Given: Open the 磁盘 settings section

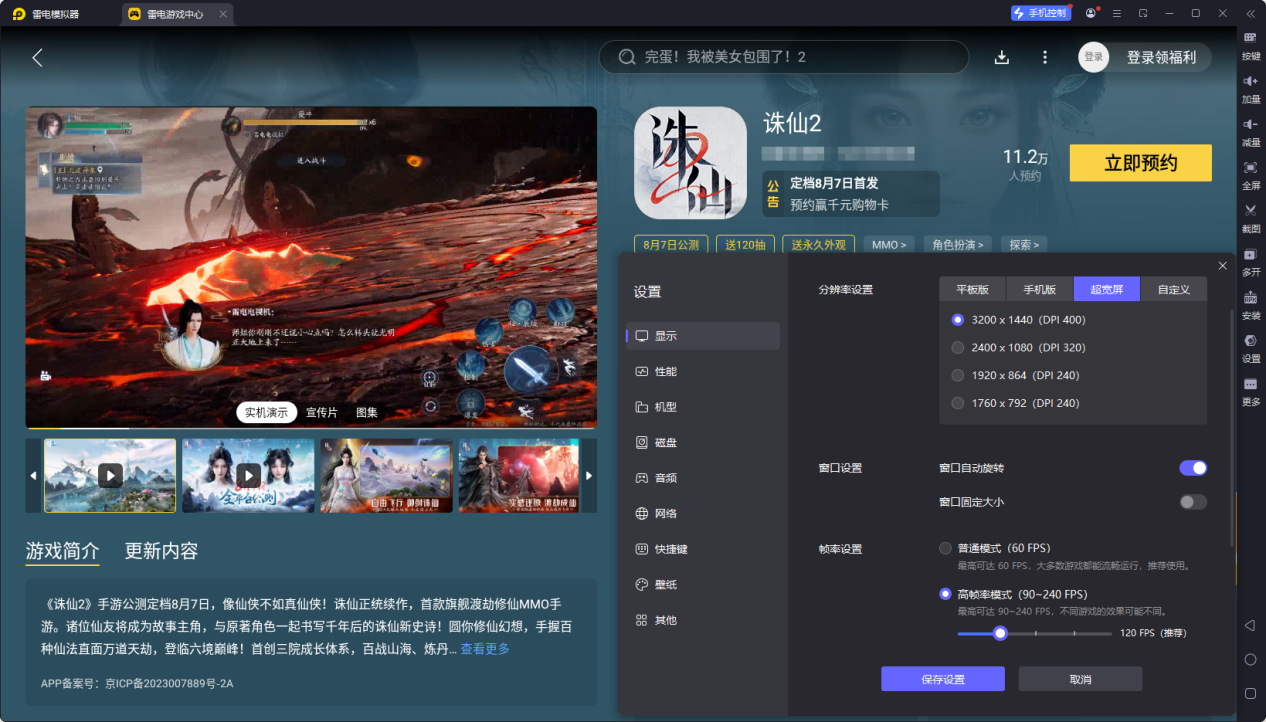Looking at the screenshot, I should point(703,442).
